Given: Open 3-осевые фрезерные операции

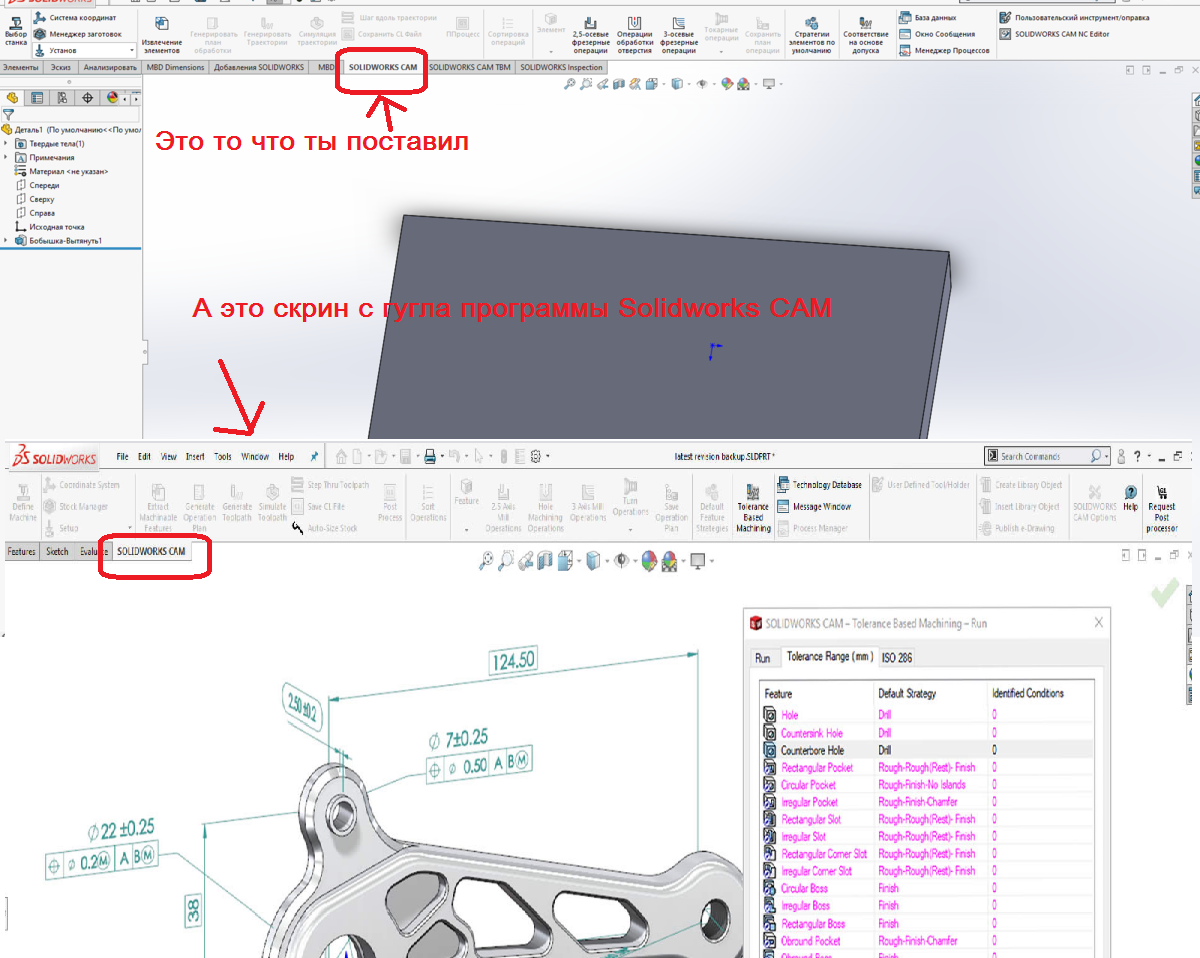Looking at the screenshot, I should (679, 34).
